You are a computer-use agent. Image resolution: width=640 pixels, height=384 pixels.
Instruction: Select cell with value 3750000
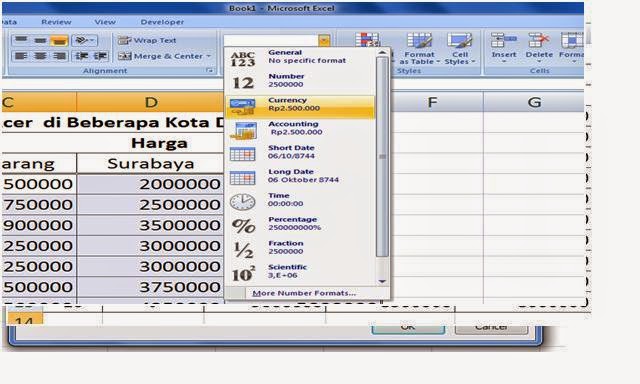point(151,287)
